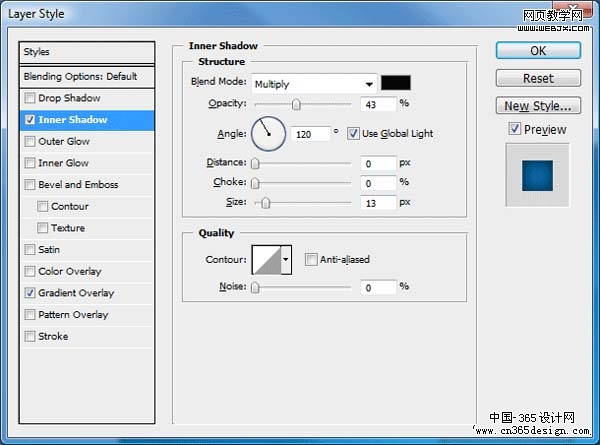Click the Noise value field
The width and height of the screenshot is (600, 445).
coord(378,287)
